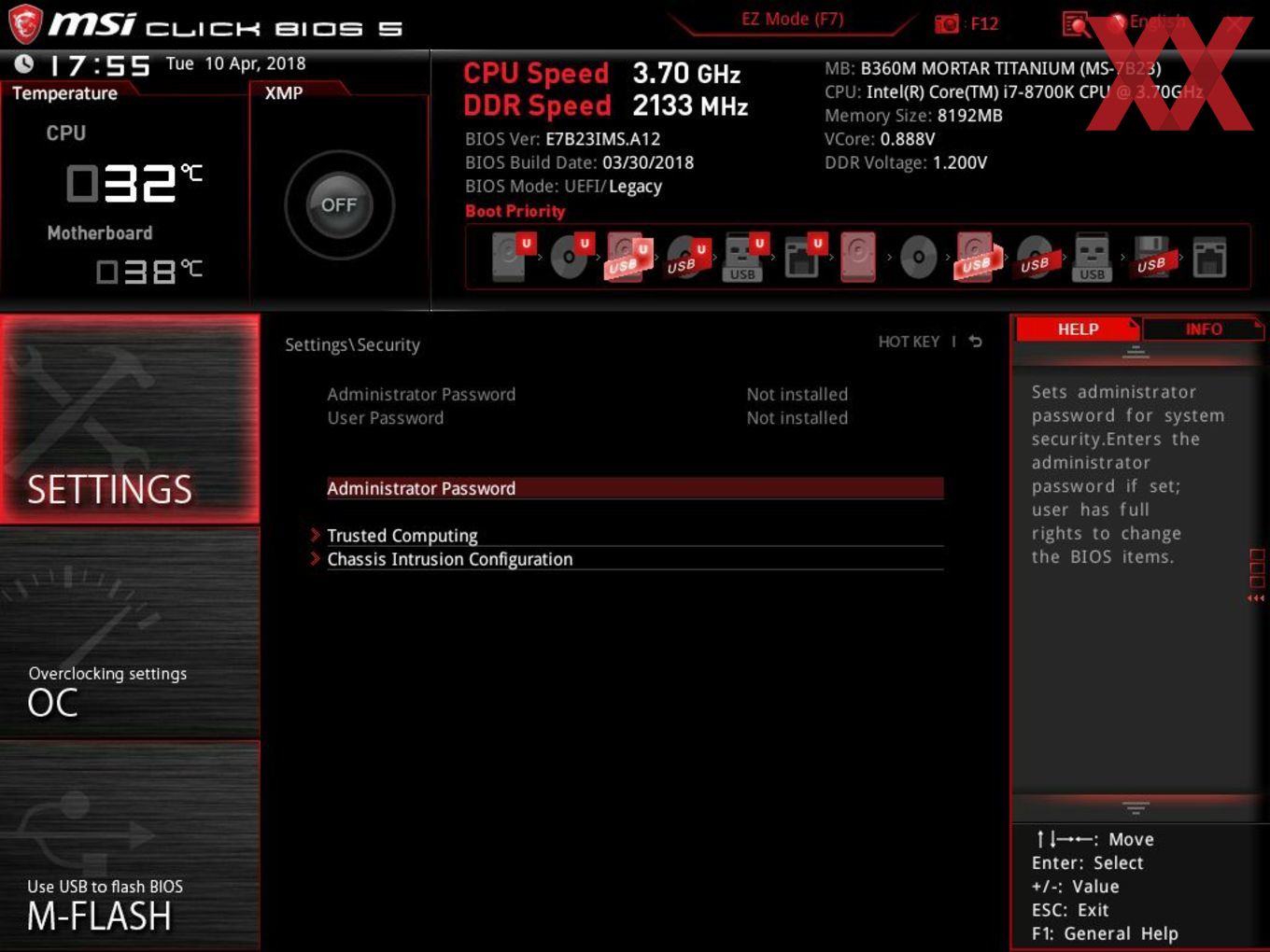Screen dimensions: 1270x952
Task: Click the Temperature panel label
Action: (x=64, y=93)
